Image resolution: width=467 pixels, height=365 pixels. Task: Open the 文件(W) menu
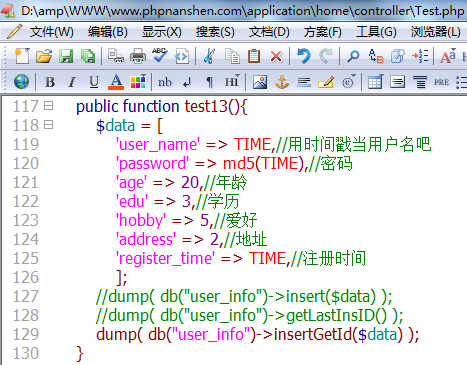point(52,32)
